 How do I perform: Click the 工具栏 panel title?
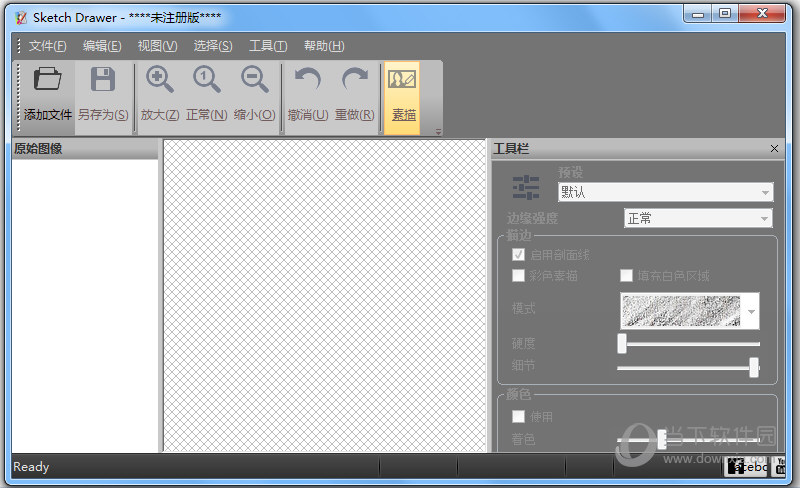[510, 149]
